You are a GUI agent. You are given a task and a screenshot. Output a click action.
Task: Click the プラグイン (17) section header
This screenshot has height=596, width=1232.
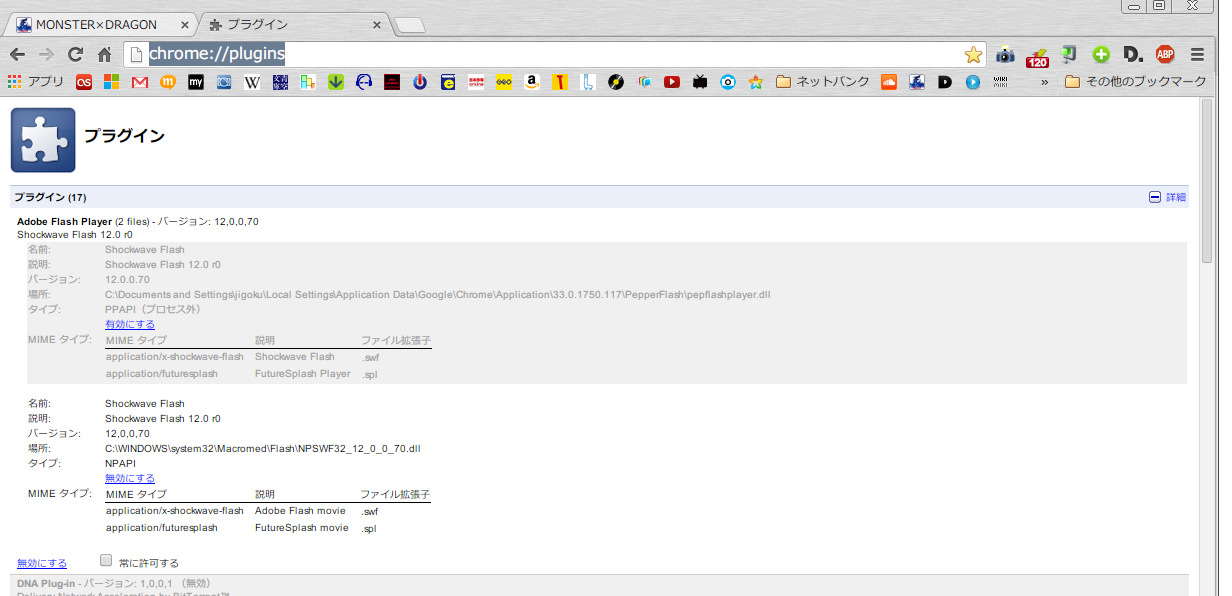[50, 197]
